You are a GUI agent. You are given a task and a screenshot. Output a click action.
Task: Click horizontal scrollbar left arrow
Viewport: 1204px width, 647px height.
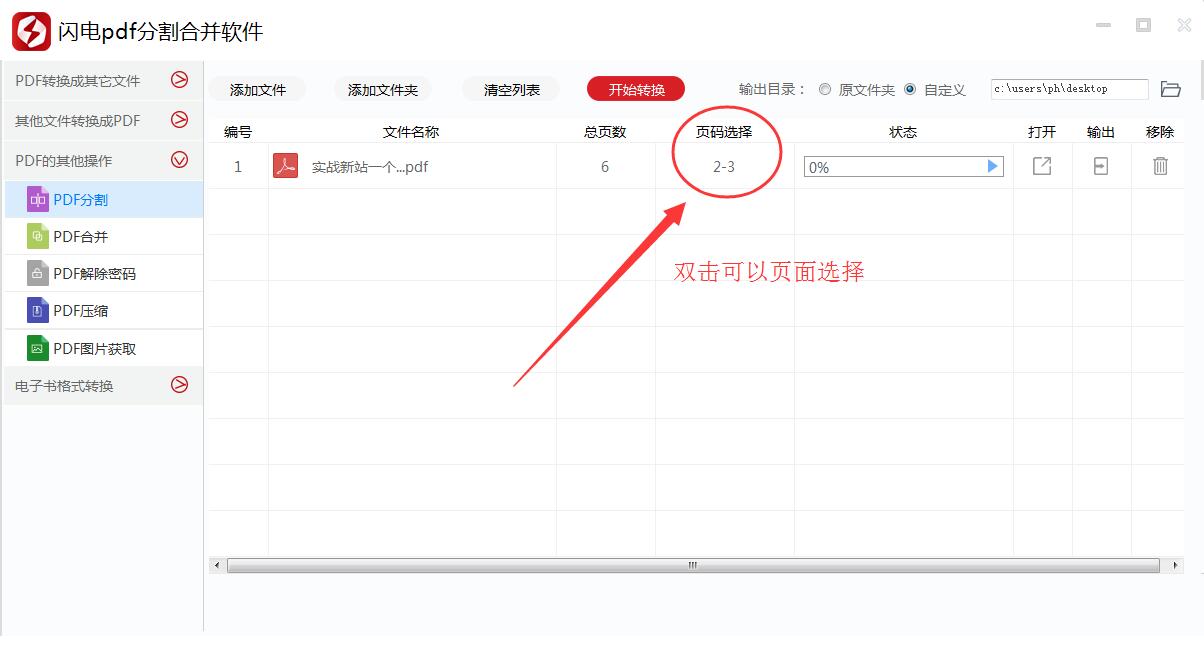coord(217,565)
